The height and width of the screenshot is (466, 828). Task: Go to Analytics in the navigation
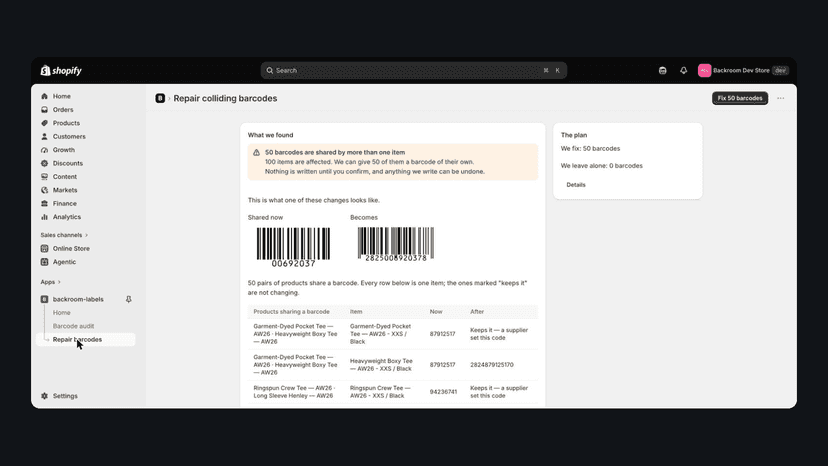coord(67,217)
